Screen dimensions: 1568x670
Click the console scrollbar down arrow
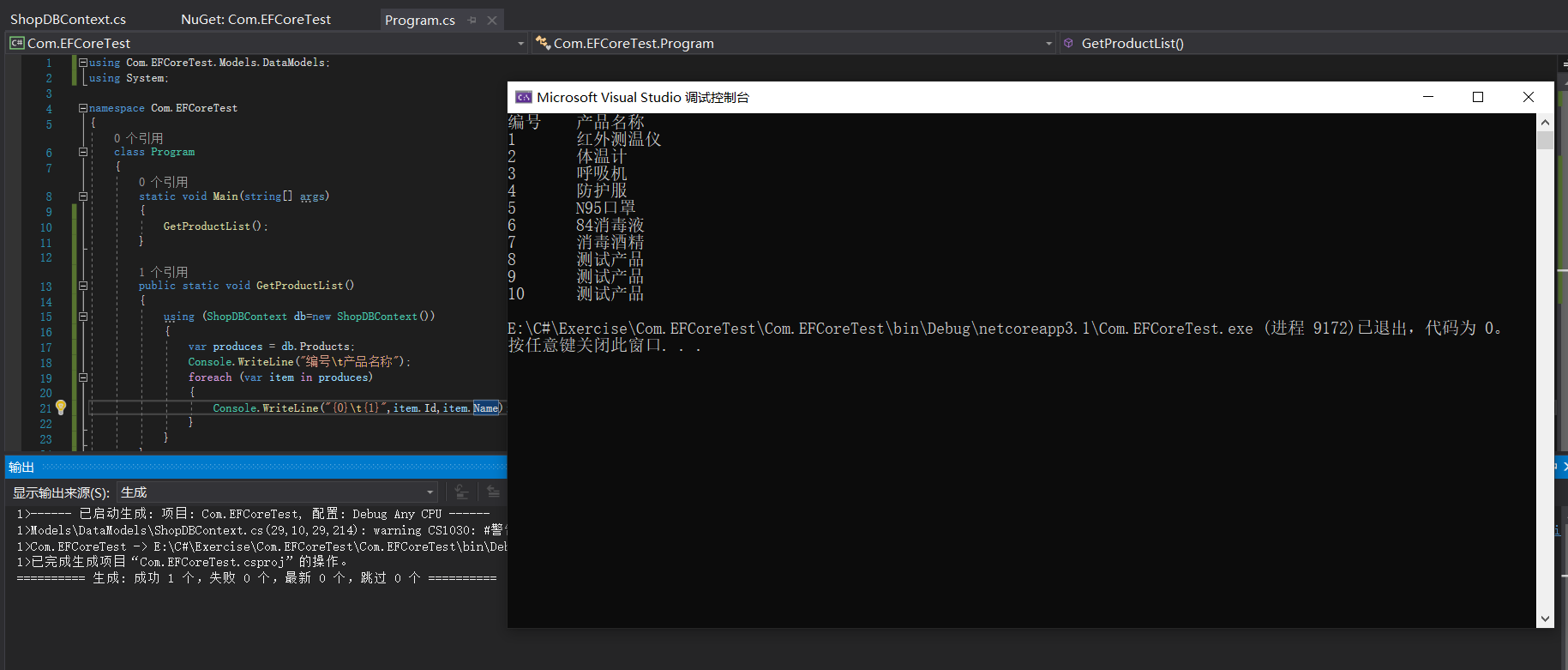(1545, 619)
